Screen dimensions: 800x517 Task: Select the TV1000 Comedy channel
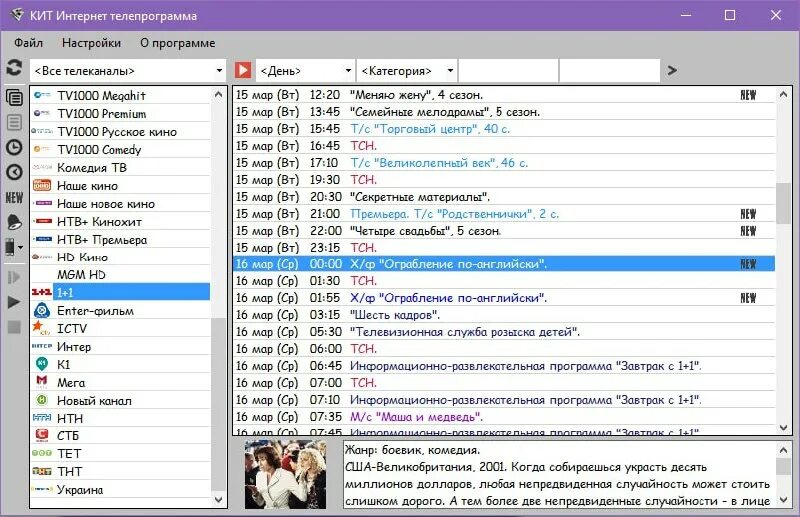(120, 150)
